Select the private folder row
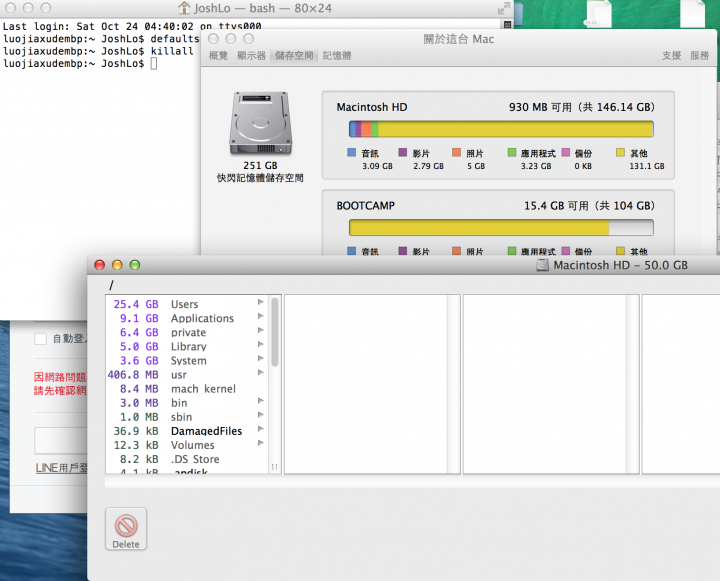 coord(187,333)
